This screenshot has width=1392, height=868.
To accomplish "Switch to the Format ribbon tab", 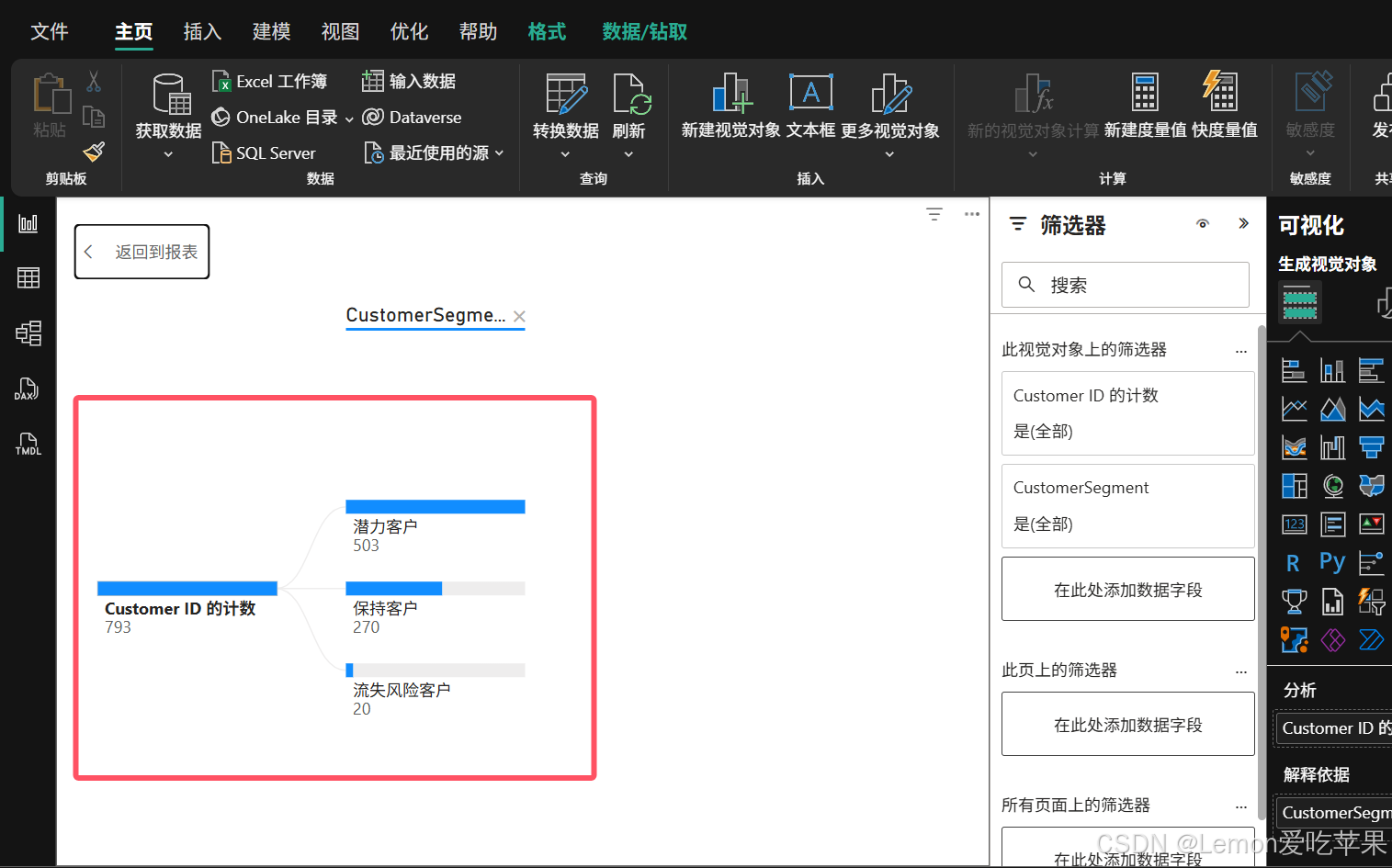I will (x=547, y=32).
